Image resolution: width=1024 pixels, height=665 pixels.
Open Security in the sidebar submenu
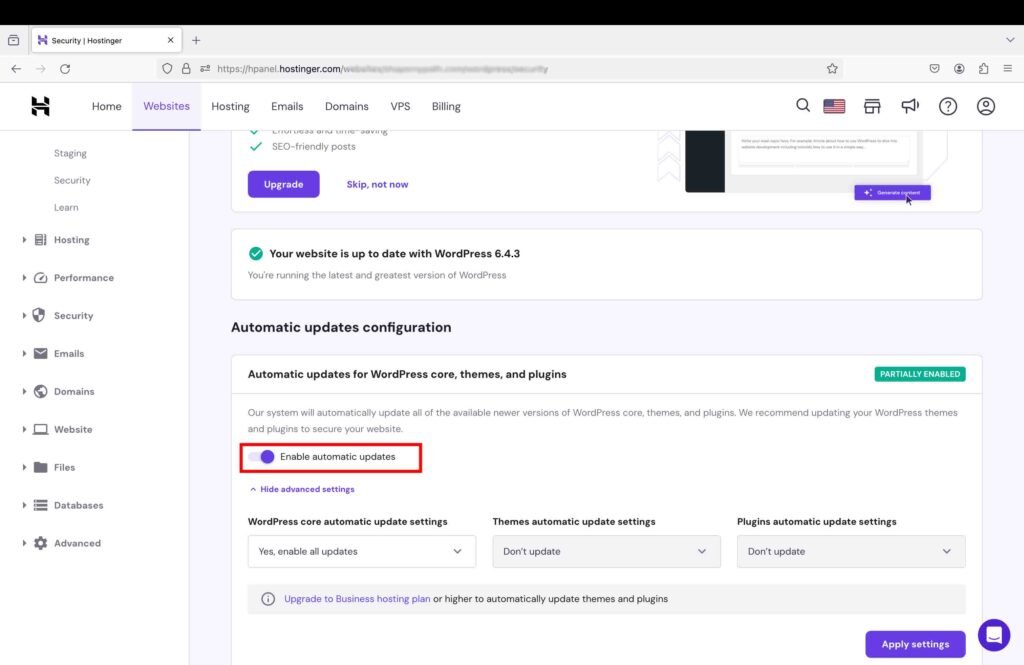point(72,180)
